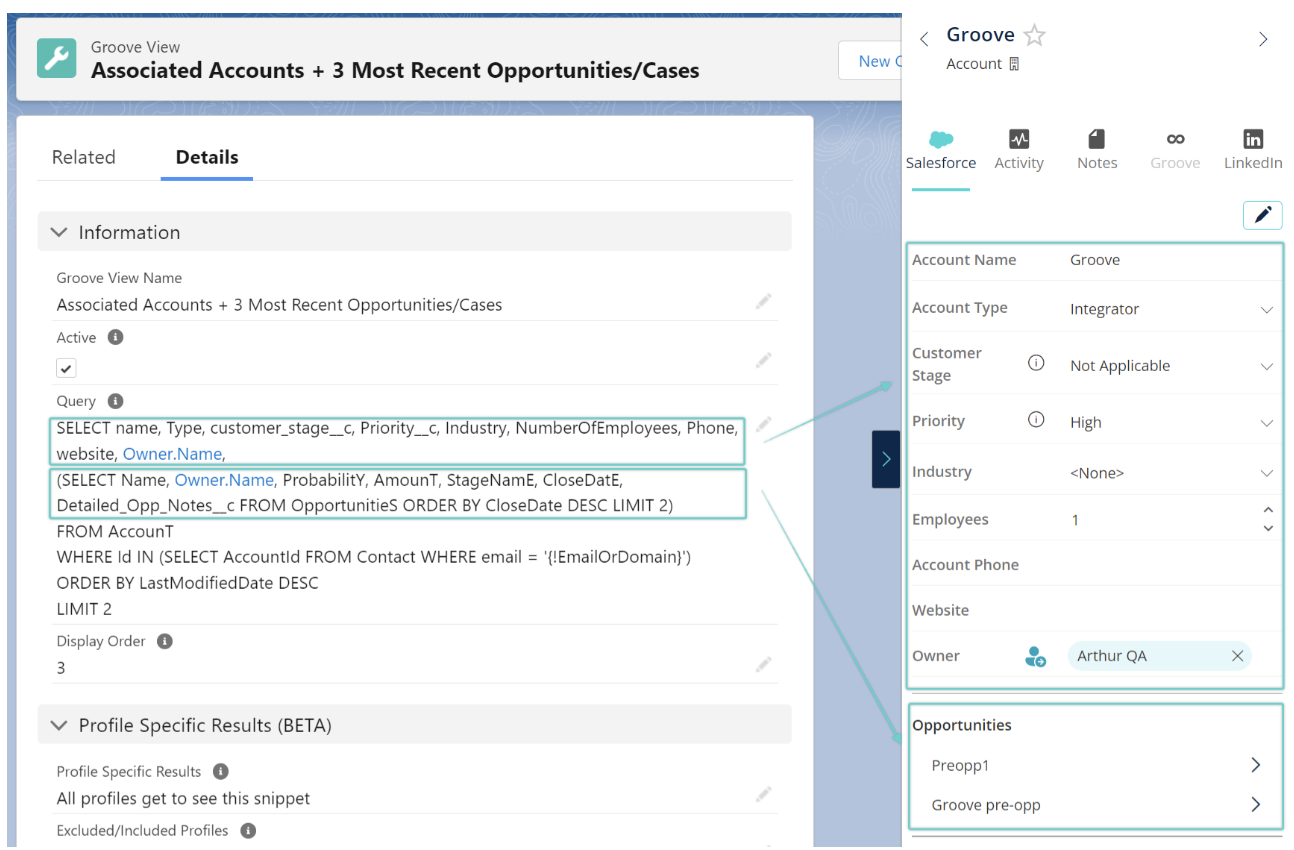Click the Employees number field
1294x850 pixels.
point(1160,520)
